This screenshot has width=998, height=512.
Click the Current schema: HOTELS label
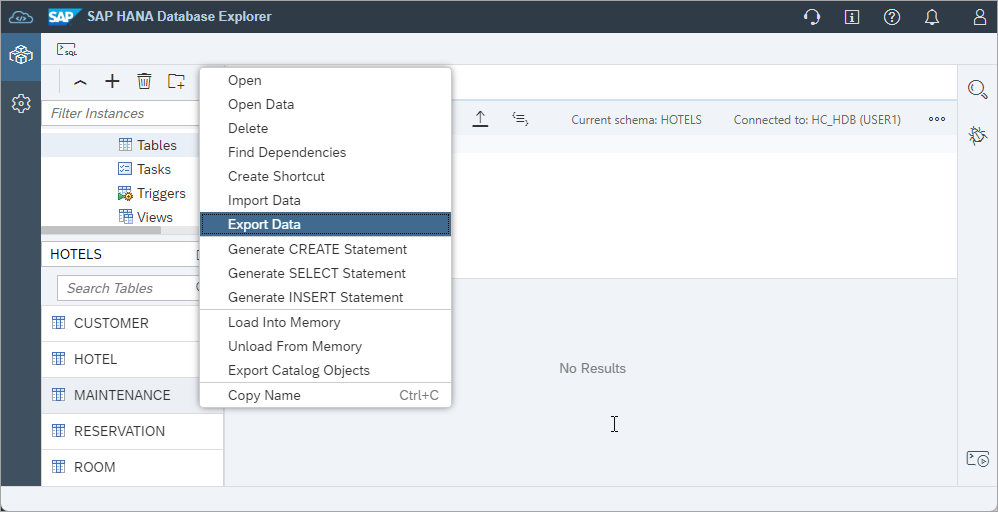click(636, 120)
